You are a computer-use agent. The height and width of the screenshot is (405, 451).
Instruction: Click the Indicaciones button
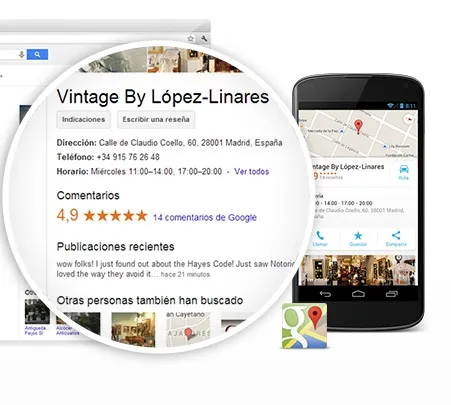(83, 119)
